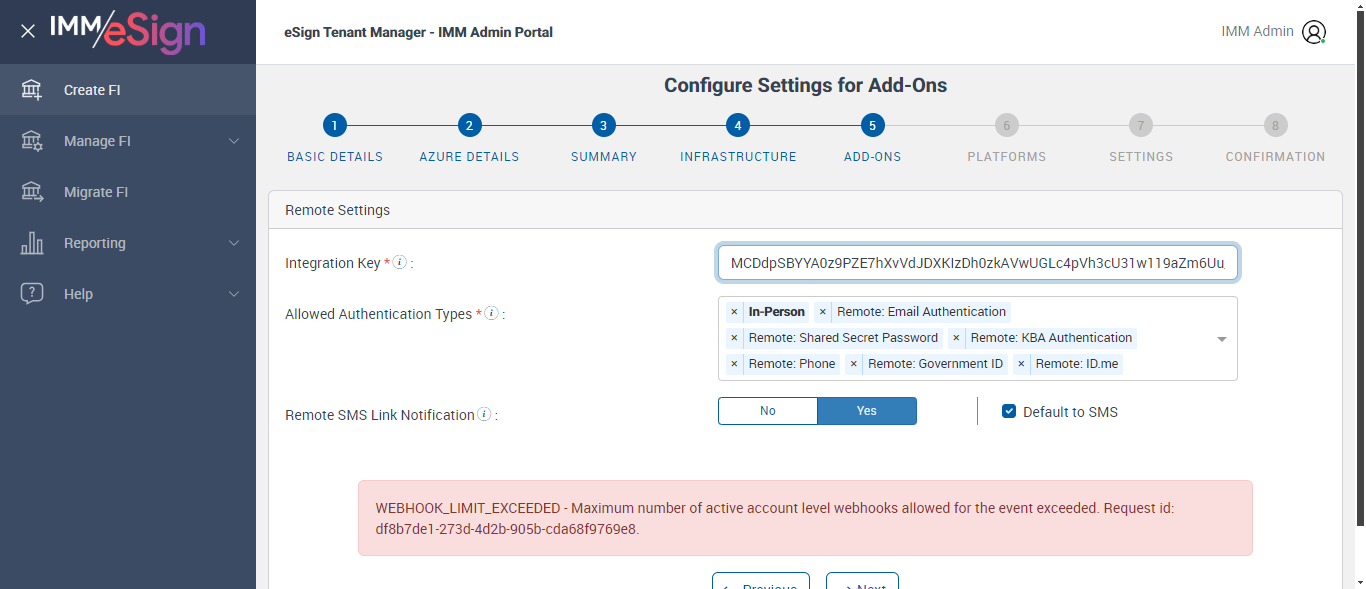Select the PLATFORMS step label
Image resolution: width=1366 pixels, height=589 pixels.
[1007, 157]
